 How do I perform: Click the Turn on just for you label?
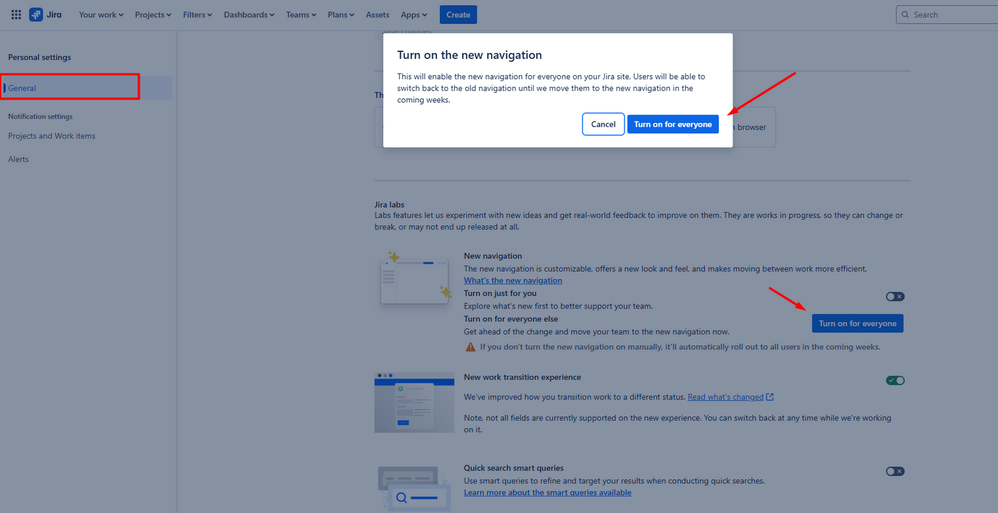pos(500,293)
